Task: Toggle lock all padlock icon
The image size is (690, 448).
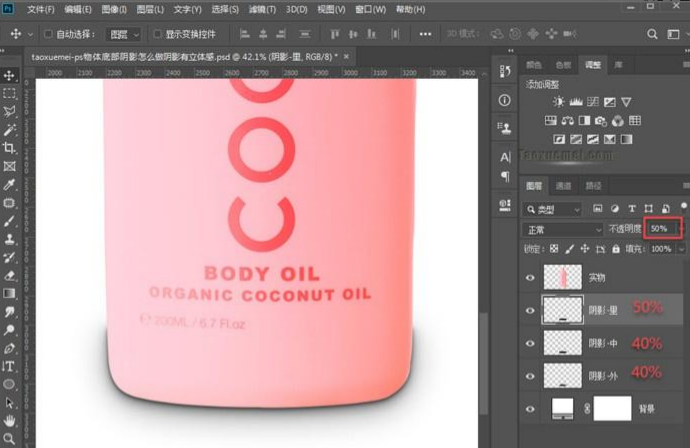Action: pos(616,249)
